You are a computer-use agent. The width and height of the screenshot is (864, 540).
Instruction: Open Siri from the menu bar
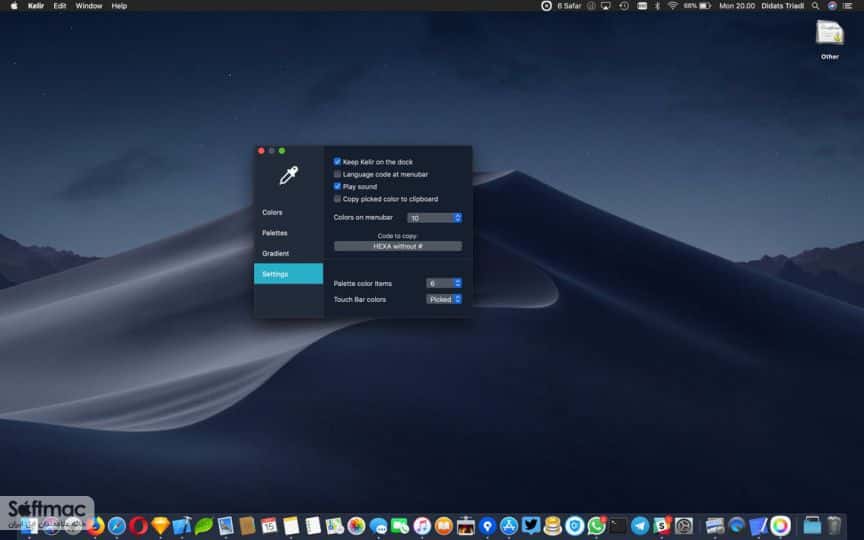click(x=832, y=6)
